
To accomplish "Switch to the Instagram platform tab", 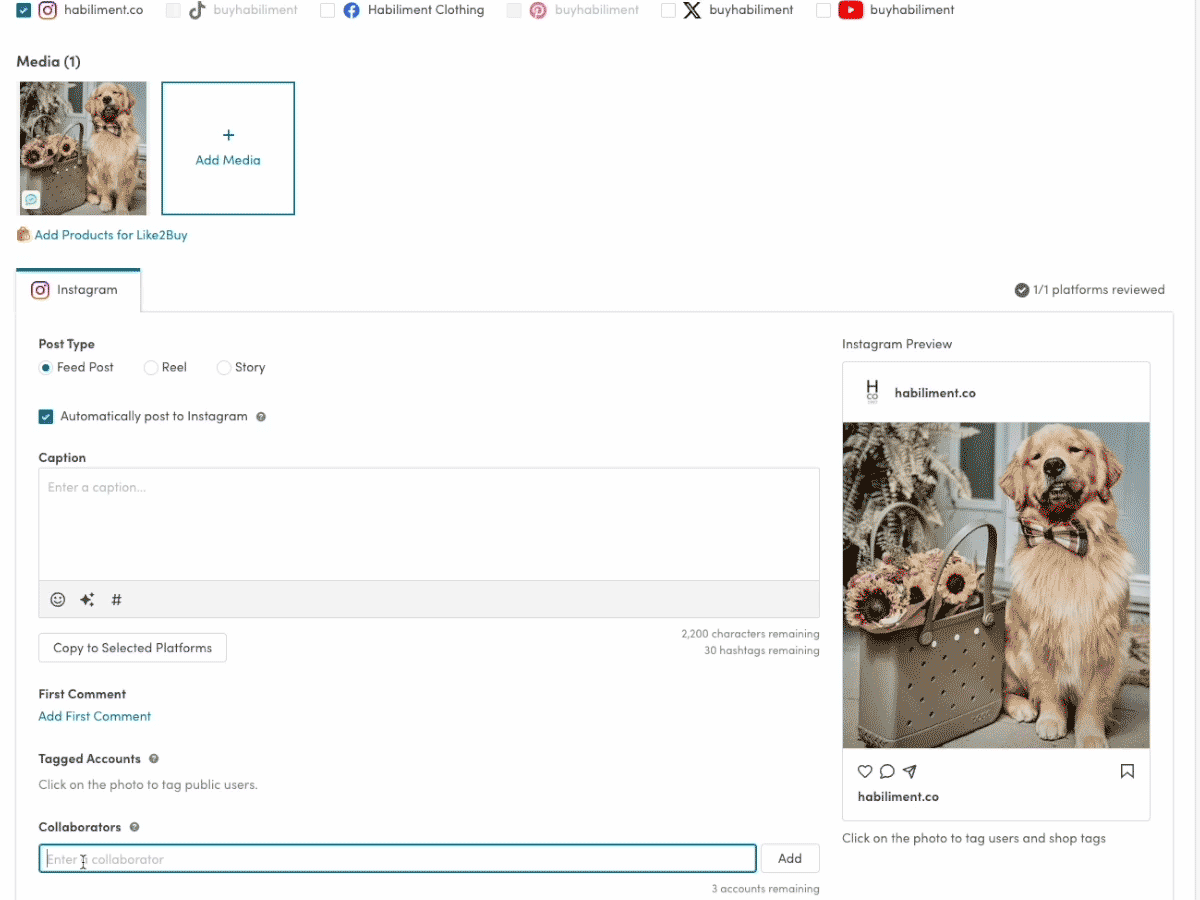I will (77, 290).
